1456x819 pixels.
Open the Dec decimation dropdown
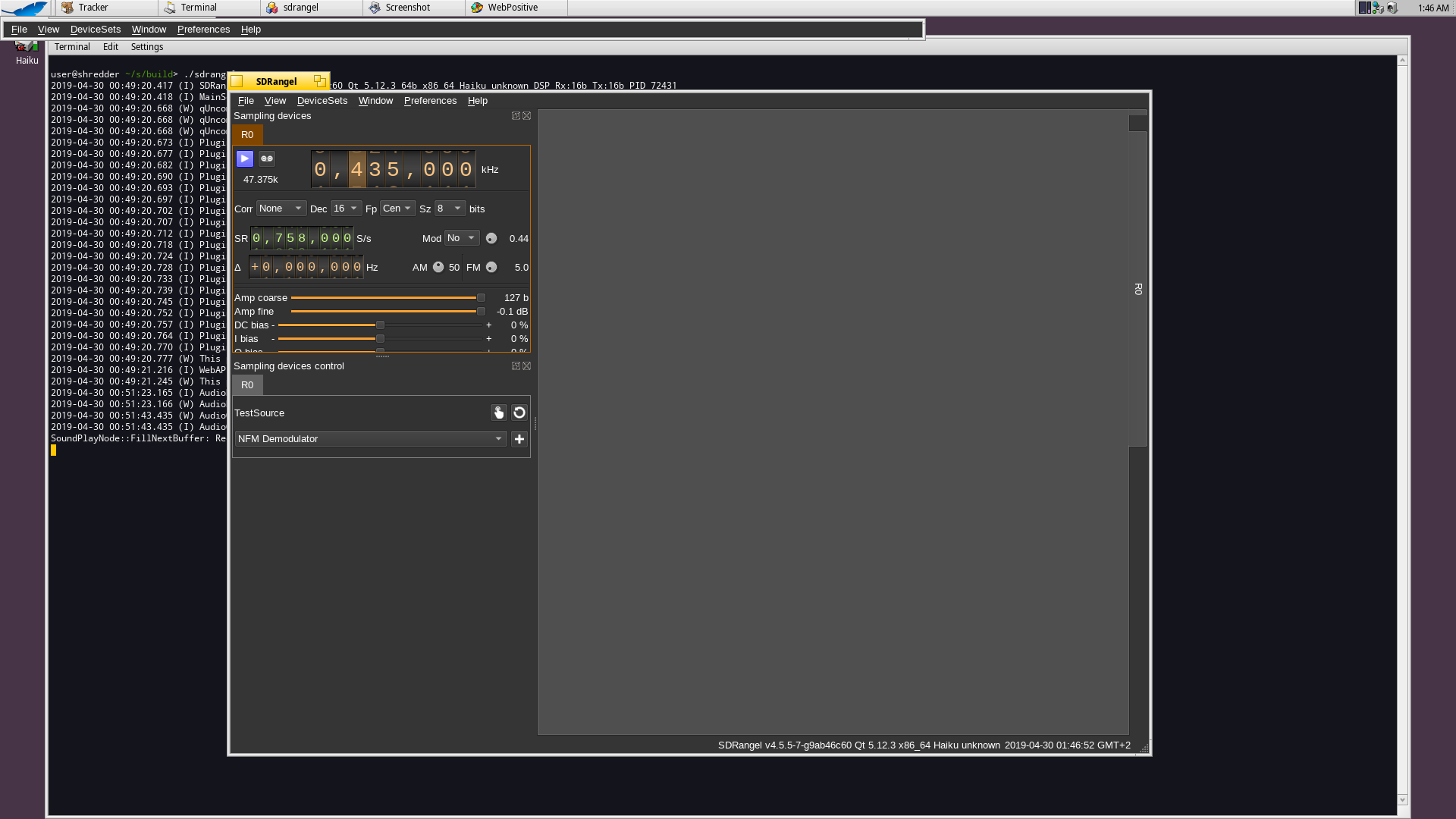pyautogui.click(x=346, y=209)
